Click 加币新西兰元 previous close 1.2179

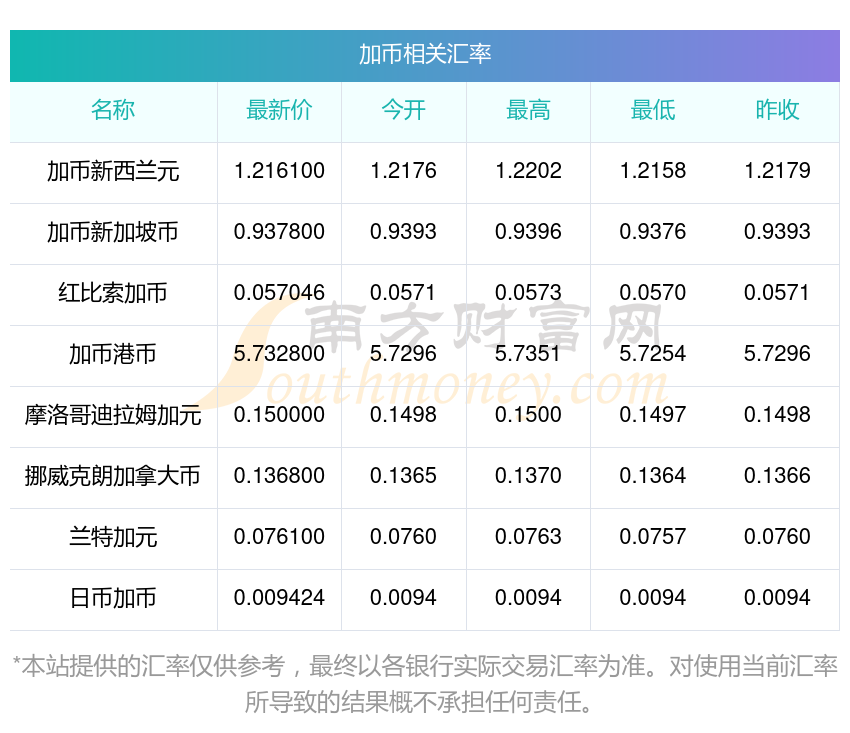[x=777, y=171]
